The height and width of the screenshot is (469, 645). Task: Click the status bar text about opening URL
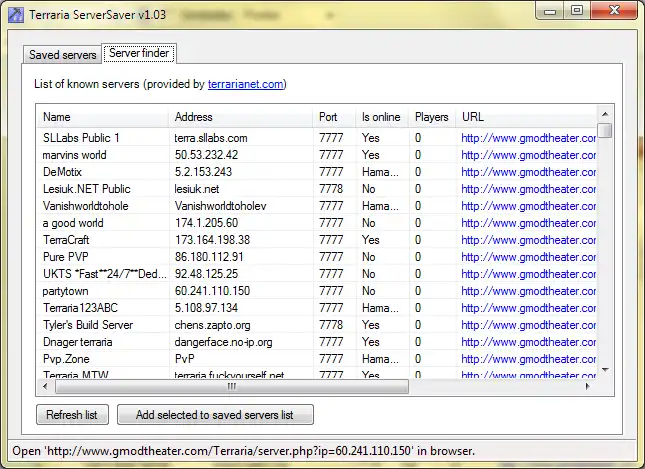pos(244,451)
